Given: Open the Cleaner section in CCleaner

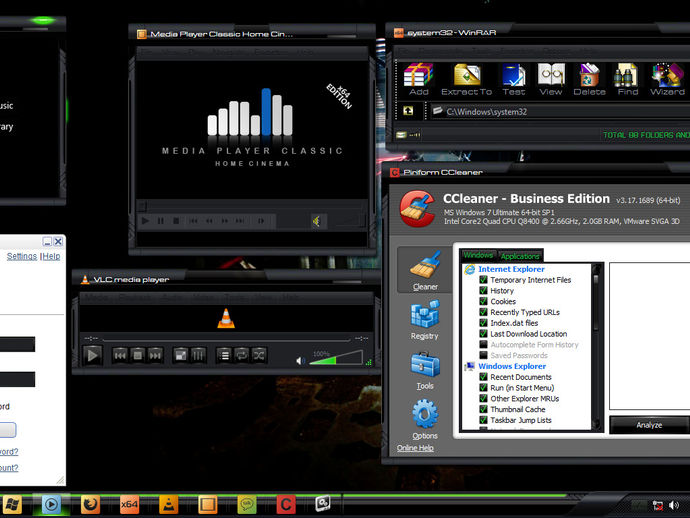Looking at the screenshot, I should [x=425, y=270].
